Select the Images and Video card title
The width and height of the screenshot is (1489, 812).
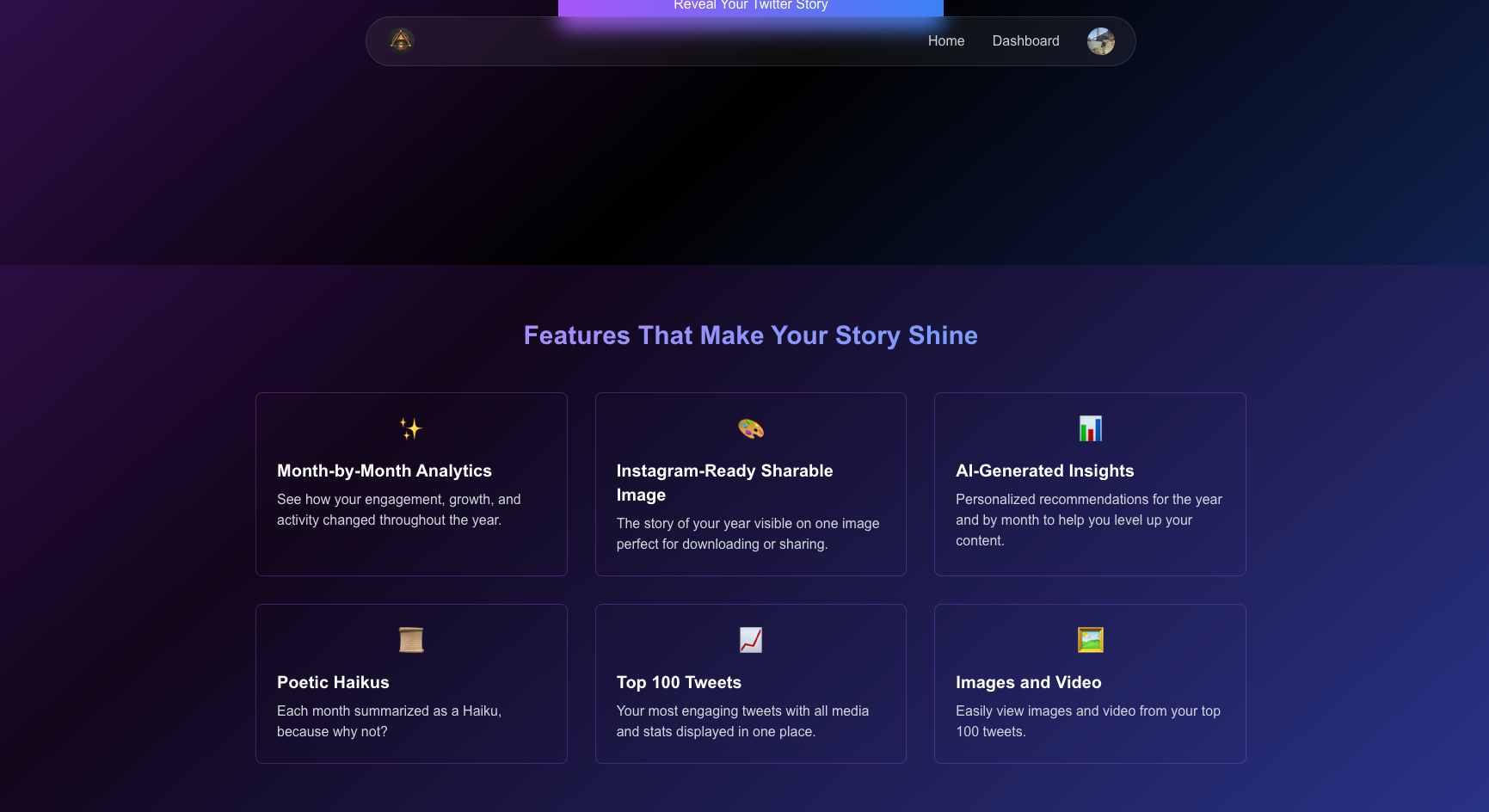(1029, 682)
